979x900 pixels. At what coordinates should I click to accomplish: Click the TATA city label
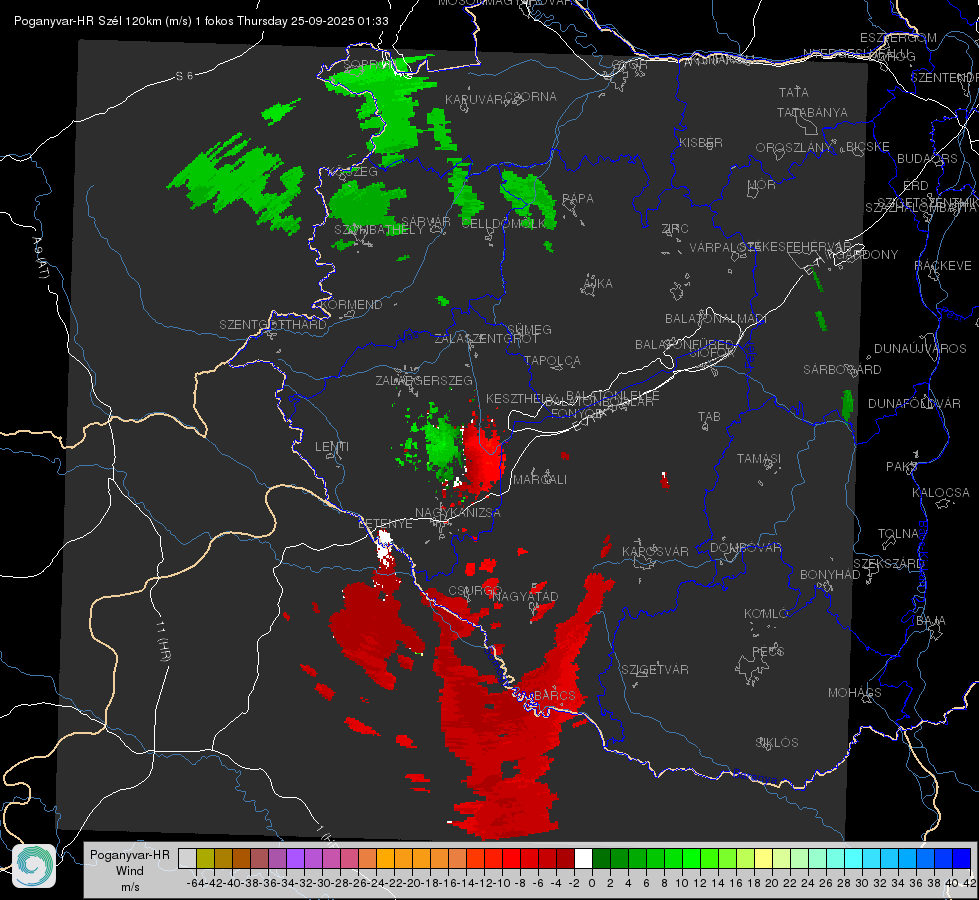(794, 92)
